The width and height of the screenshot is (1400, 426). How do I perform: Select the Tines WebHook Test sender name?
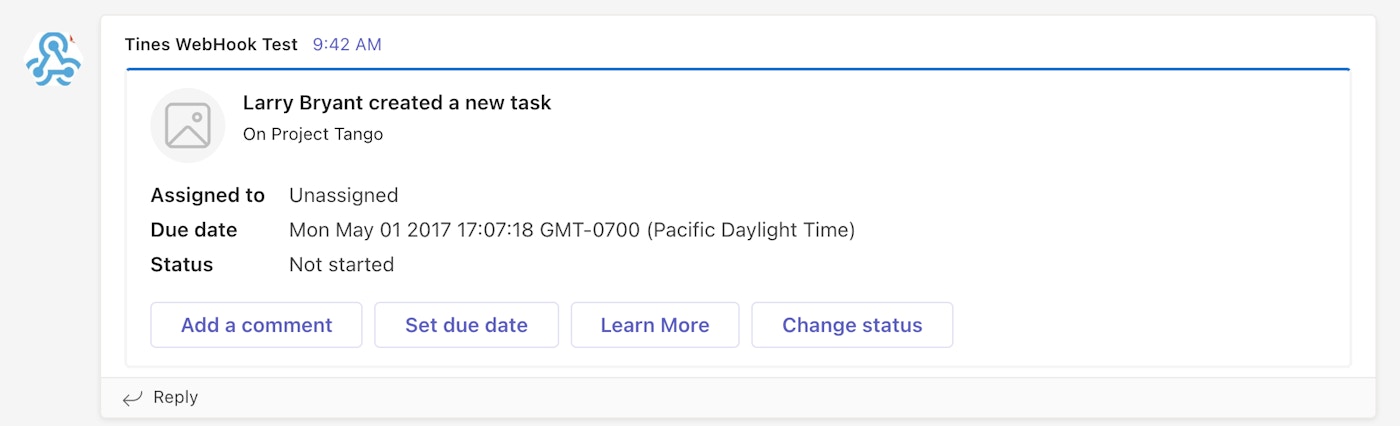211,44
